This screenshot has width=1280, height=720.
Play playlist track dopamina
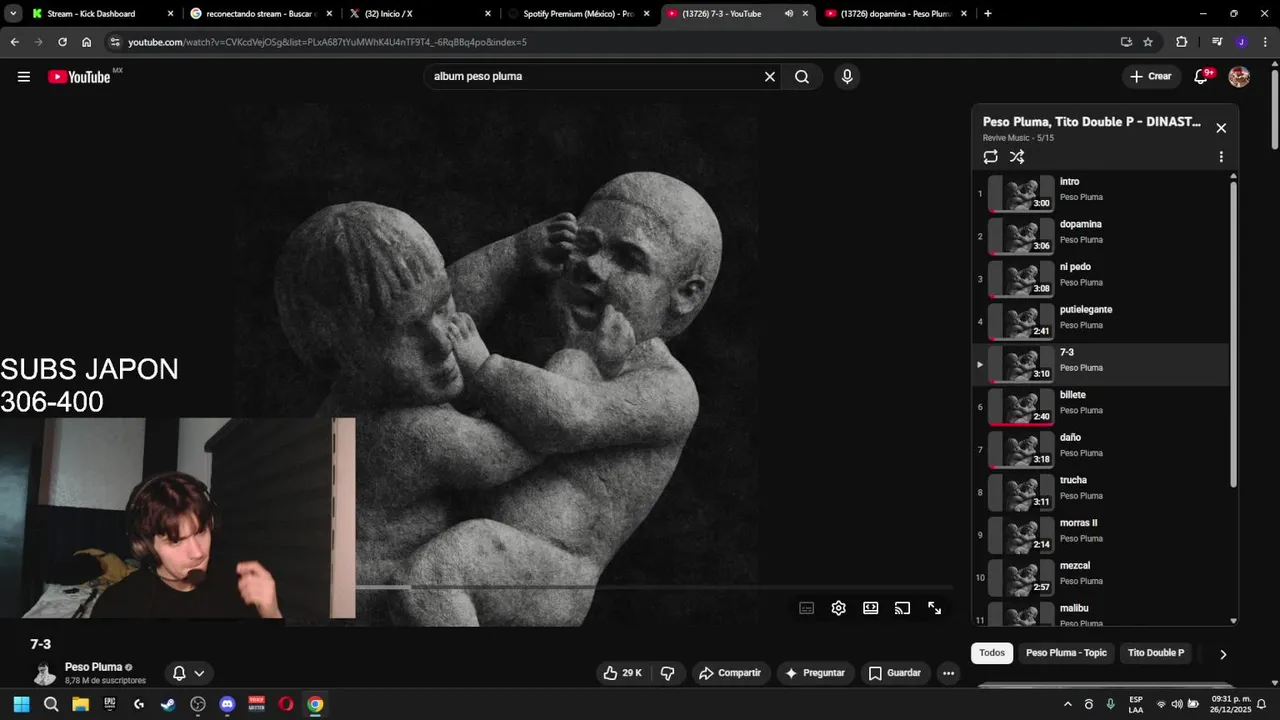pyautogui.click(x=1100, y=236)
